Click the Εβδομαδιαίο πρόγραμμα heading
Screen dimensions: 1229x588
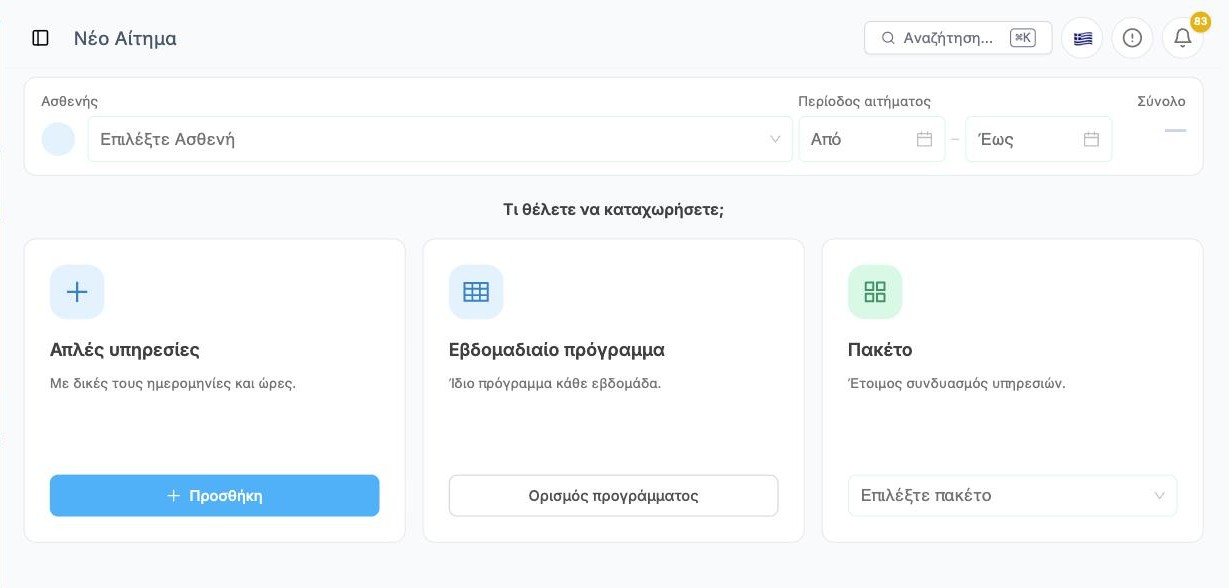(557, 350)
